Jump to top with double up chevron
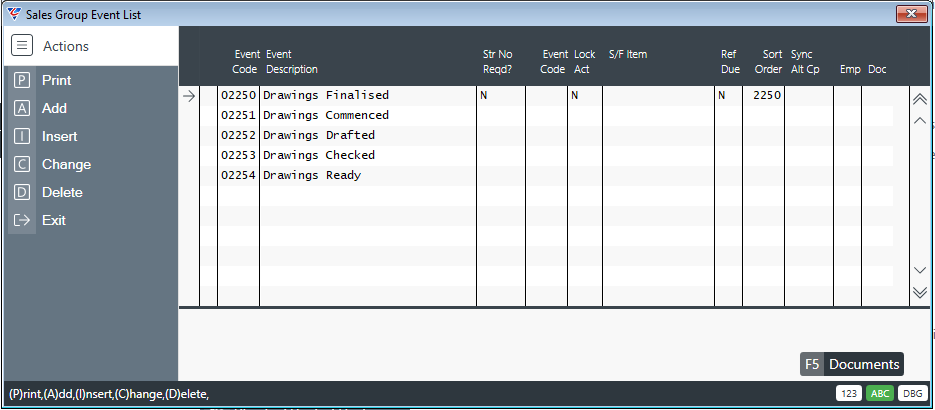 (920, 100)
